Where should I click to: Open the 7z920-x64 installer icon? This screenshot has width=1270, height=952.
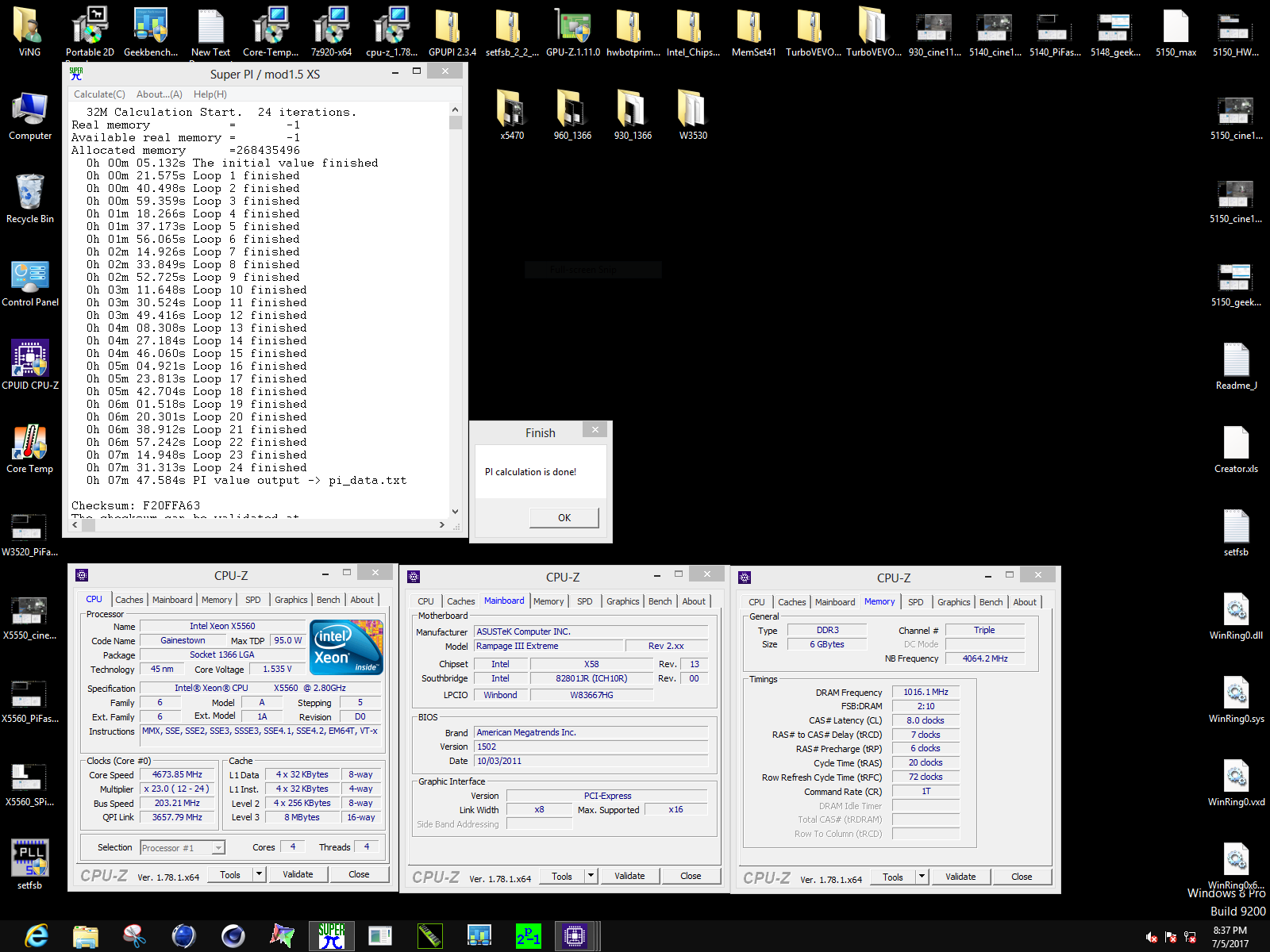[331, 33]
